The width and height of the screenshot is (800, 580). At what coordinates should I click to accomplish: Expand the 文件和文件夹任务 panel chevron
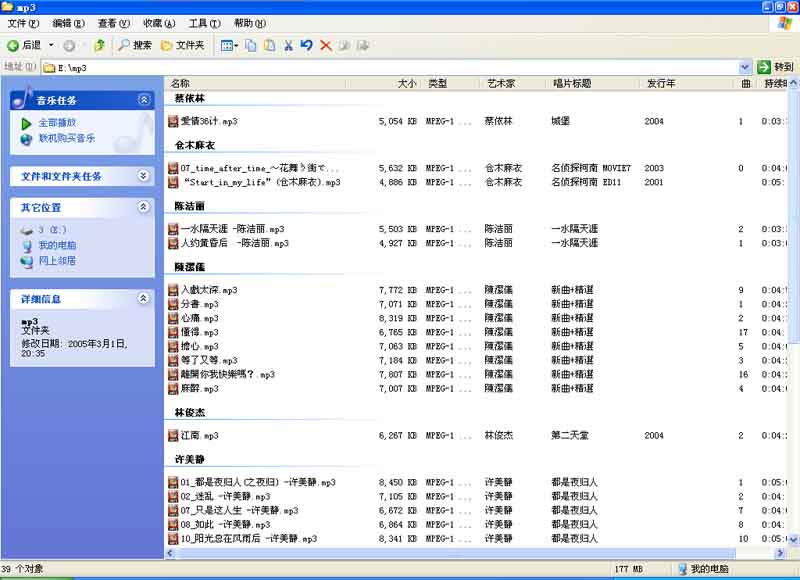coord(144,176)
